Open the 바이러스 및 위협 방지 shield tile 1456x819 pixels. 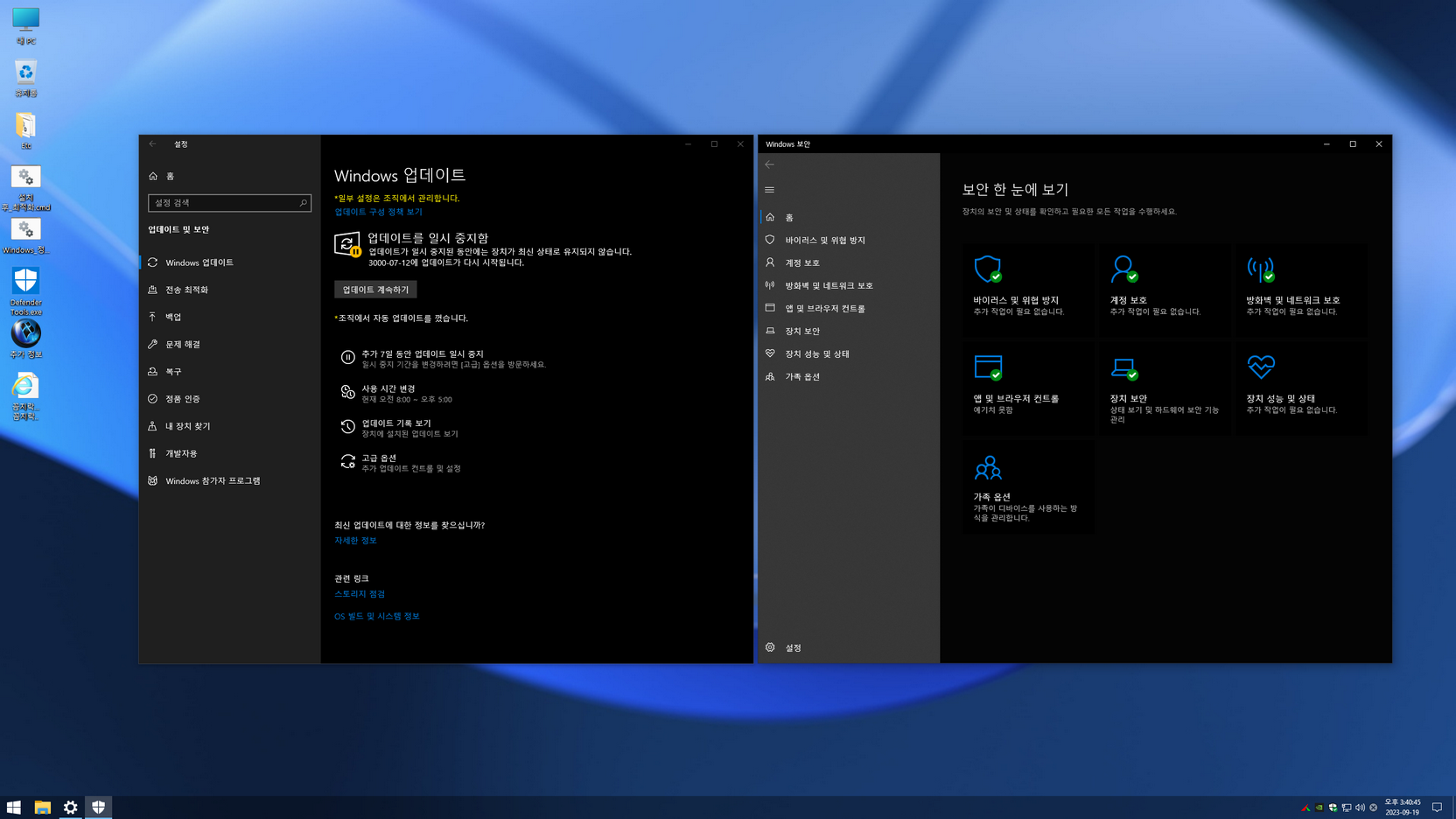coord(1028,290)
